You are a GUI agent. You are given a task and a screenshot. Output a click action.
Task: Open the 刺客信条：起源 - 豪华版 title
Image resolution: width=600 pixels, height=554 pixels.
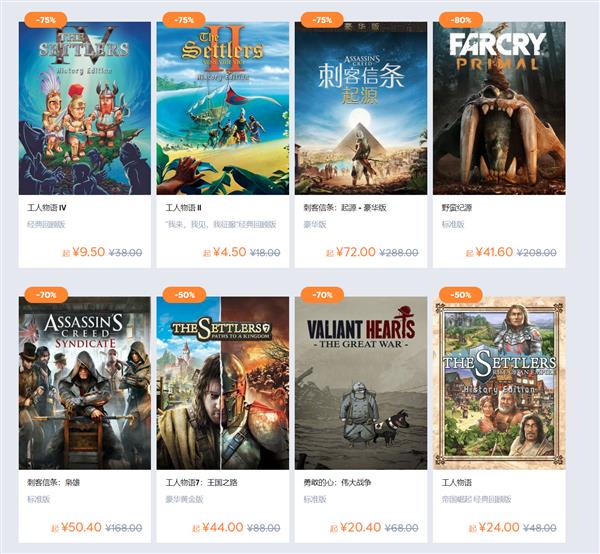coord(345,208)
